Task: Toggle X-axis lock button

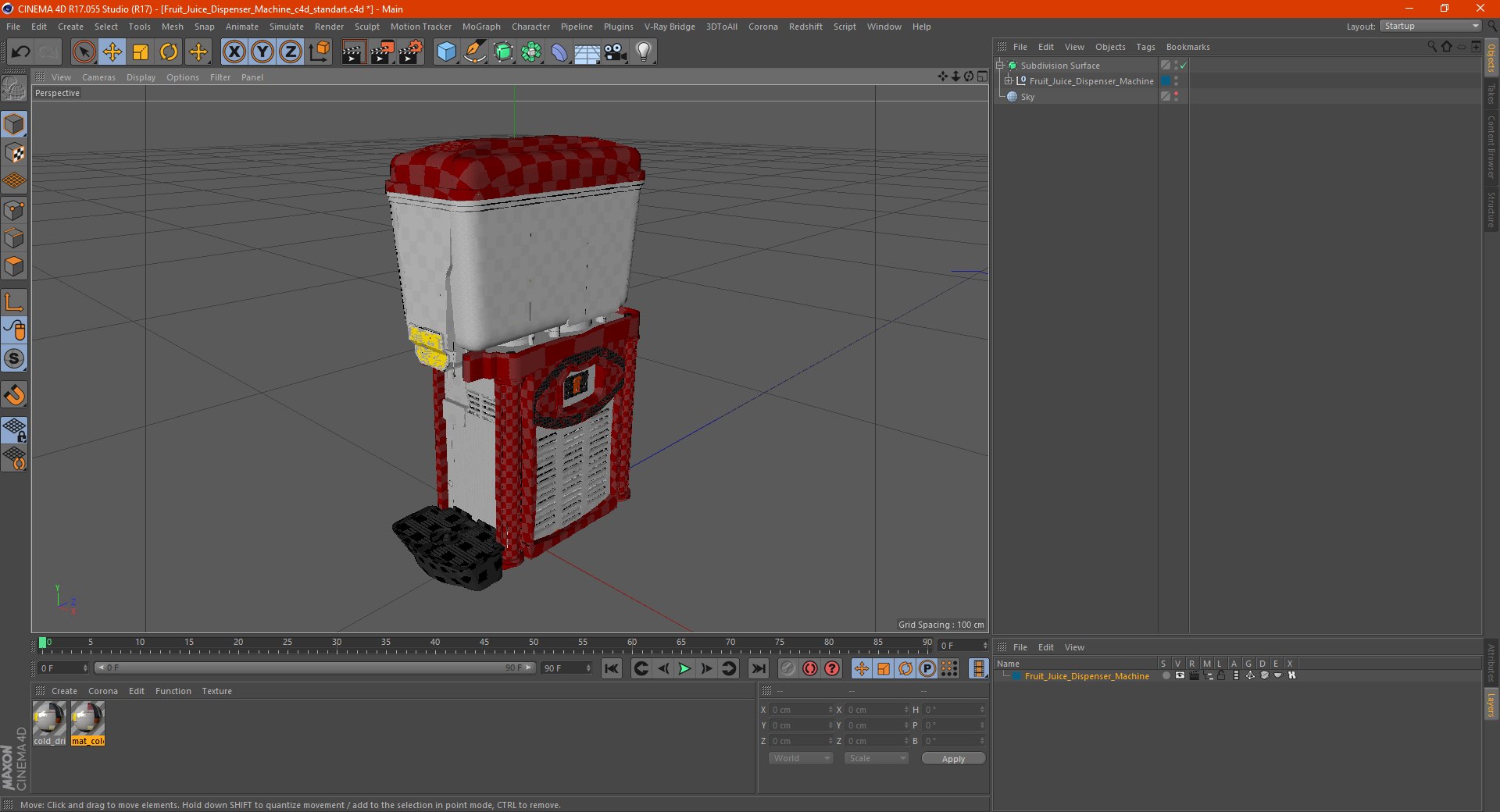Action: click(234, 52)
